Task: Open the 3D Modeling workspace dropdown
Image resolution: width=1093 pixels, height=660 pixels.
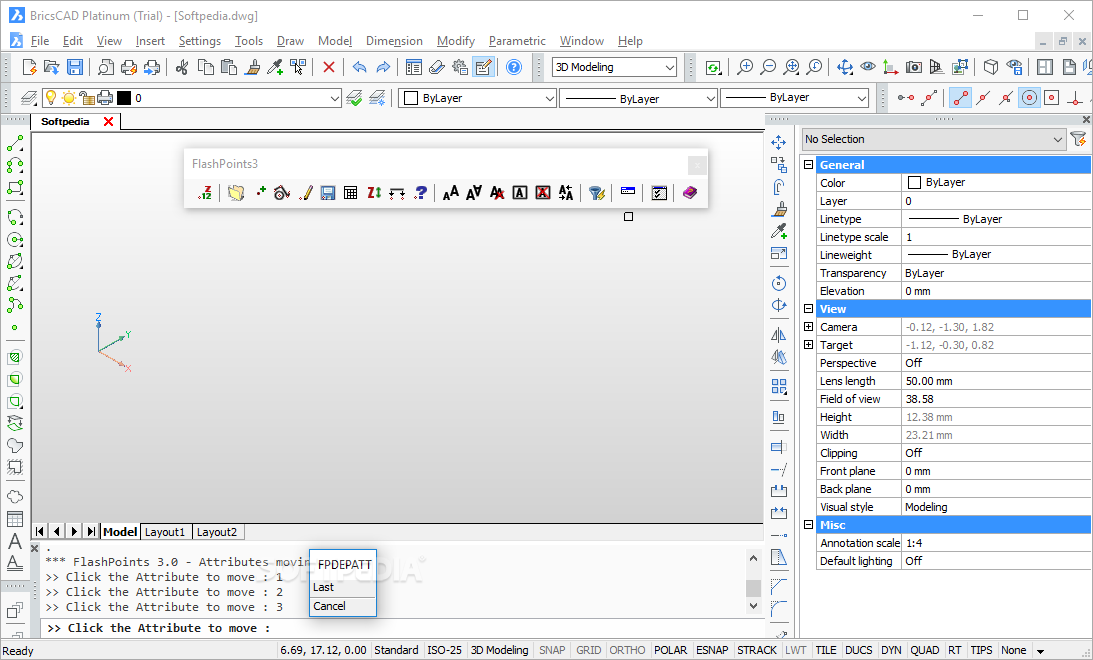Action: pos(614,67)
